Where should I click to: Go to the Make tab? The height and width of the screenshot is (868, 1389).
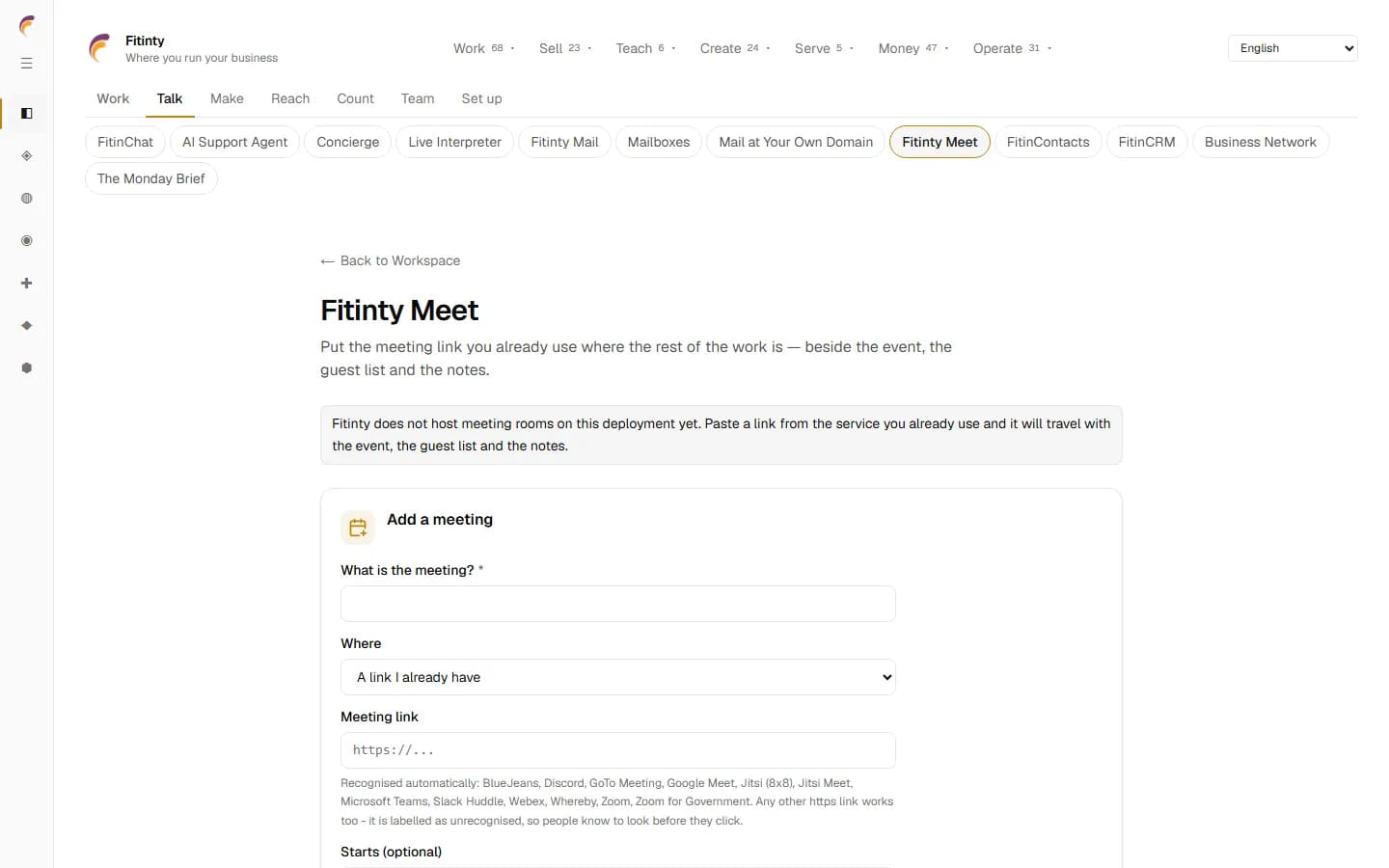tap(227, 98)
